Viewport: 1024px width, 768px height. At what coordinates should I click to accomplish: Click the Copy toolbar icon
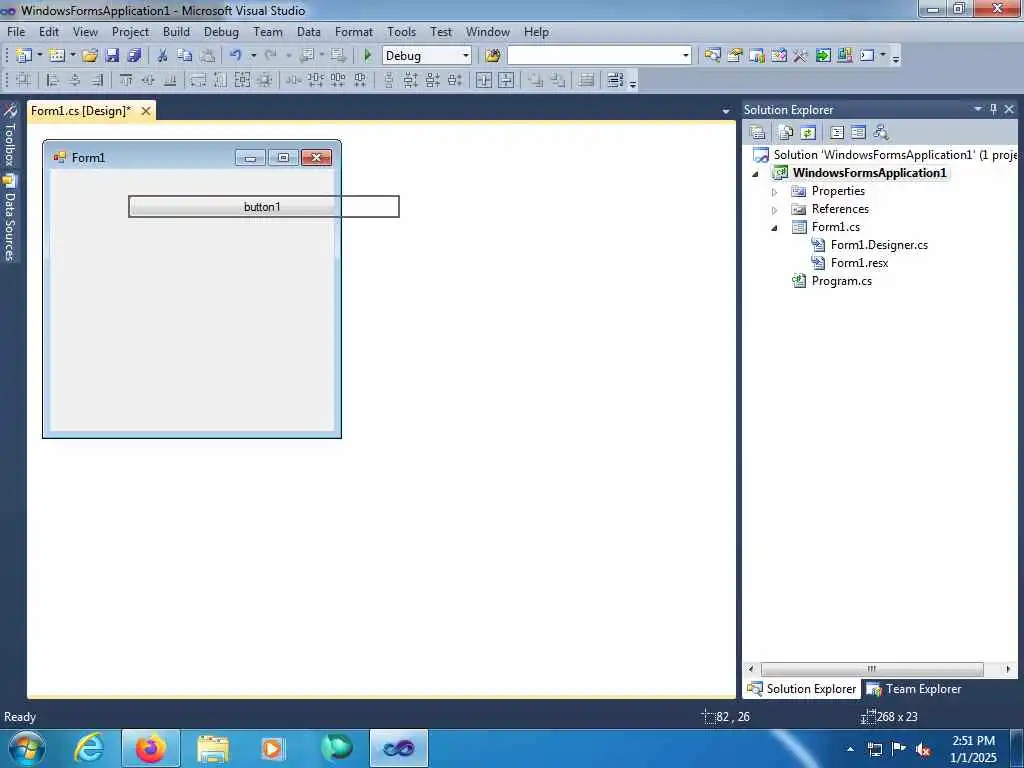[x=185, y=56]
